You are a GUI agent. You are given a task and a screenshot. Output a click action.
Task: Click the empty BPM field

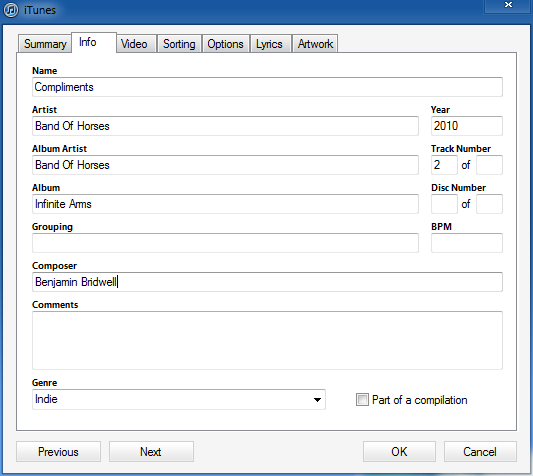[467, 243]
